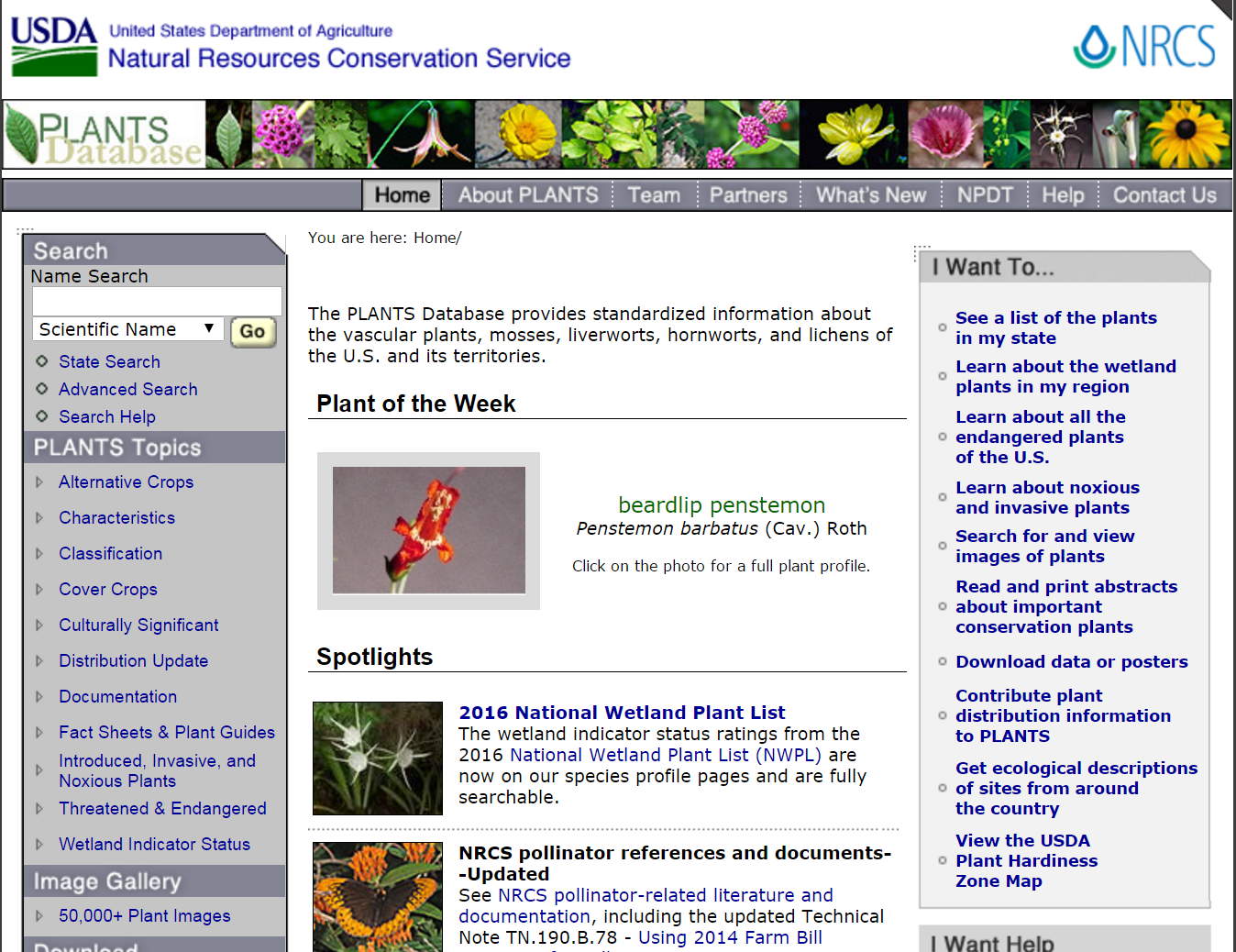1236x952 pixels.
Task: Click the NRCS water-drop logo
Action: (x=1144, y=46)
